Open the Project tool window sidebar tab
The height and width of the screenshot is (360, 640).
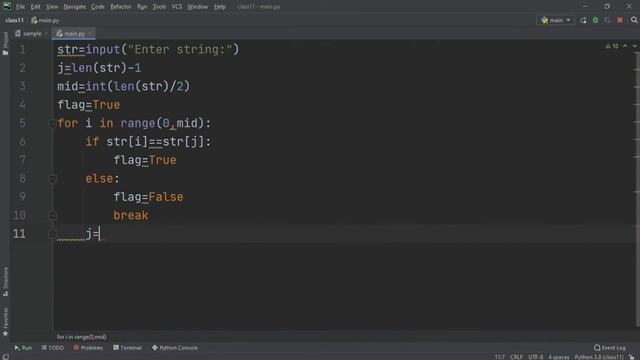click(5, 43)
